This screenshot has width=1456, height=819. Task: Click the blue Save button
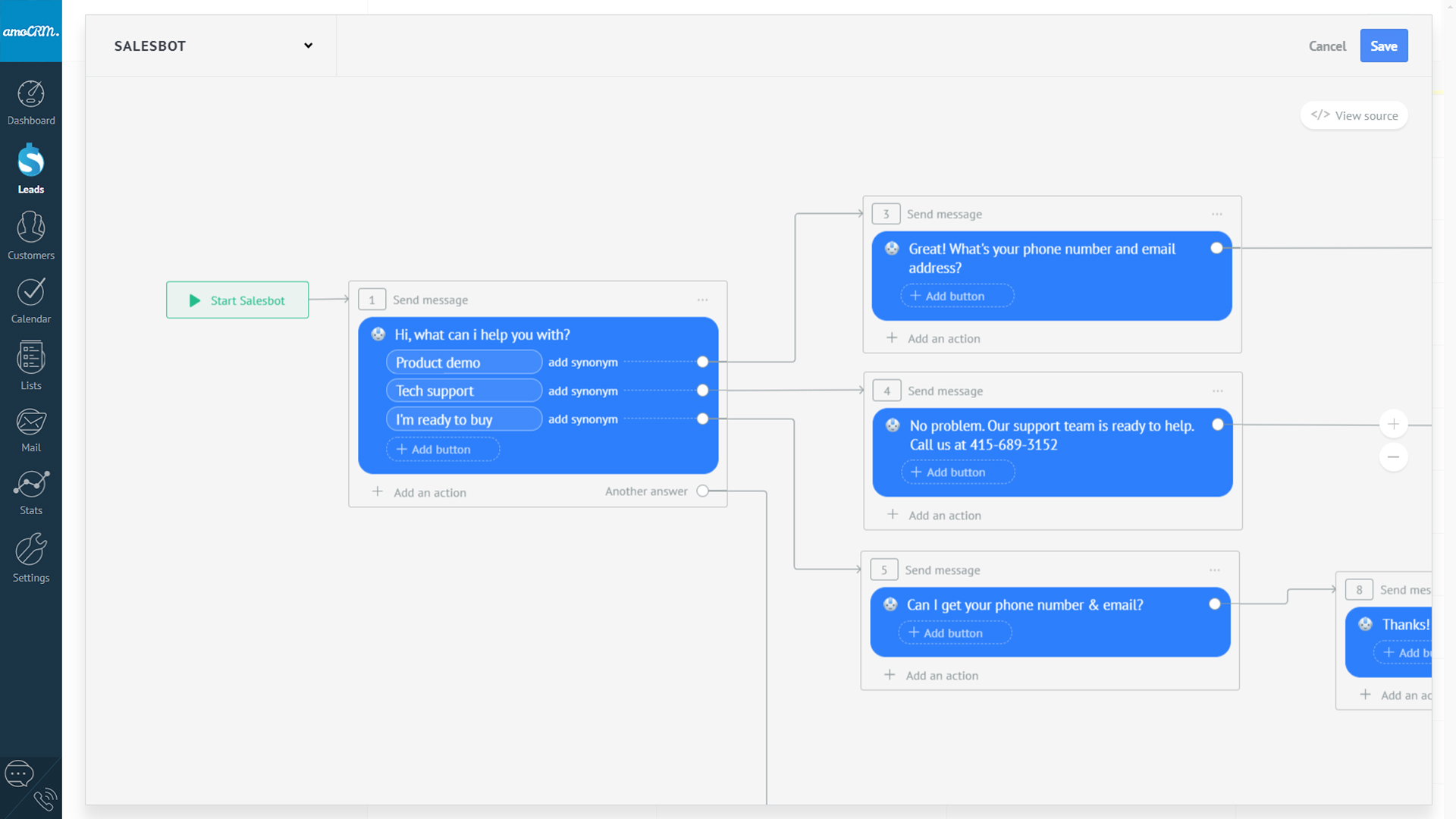(1383, 45)
